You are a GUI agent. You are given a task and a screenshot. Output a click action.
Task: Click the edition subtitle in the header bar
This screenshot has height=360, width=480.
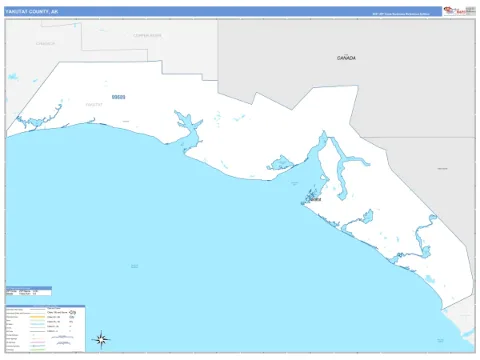coord(401,14)
